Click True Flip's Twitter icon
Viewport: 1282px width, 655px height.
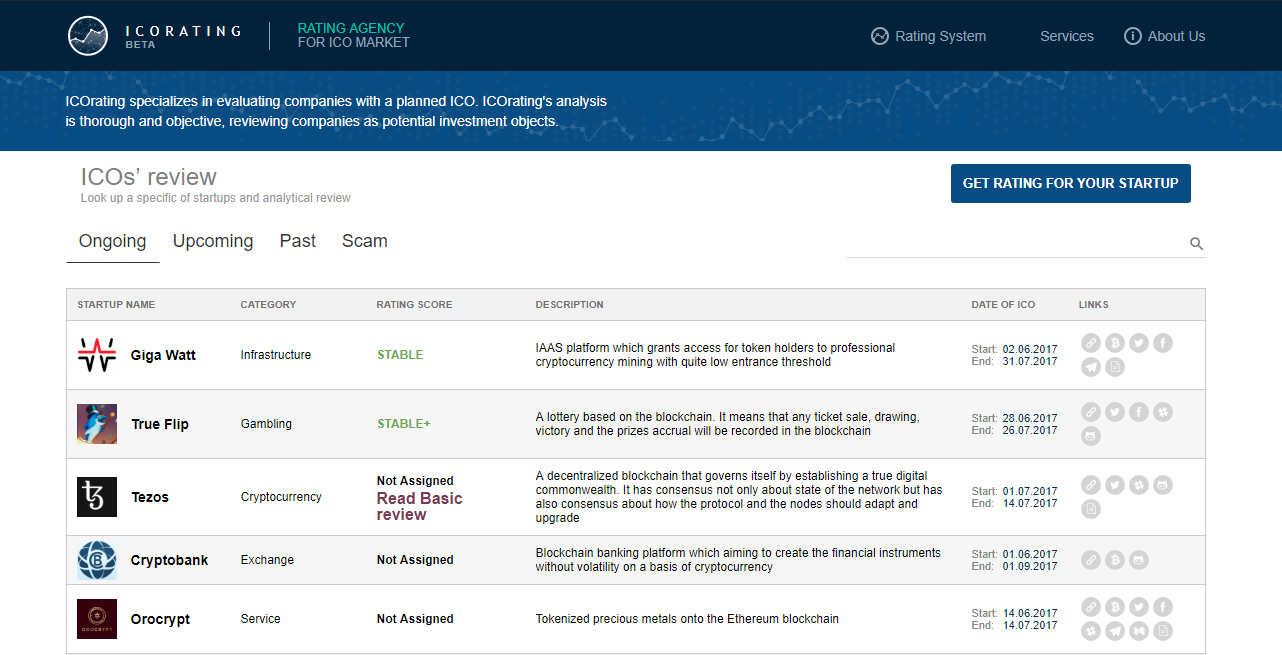pos(1115,412)
